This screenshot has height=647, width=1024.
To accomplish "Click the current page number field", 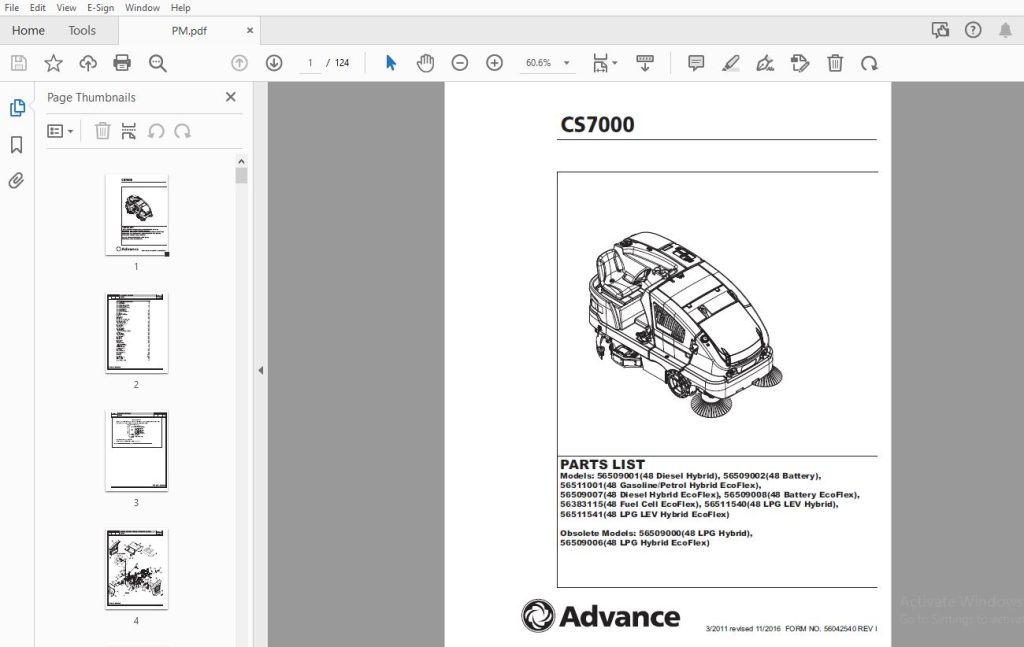I will [x=310, y=63].
